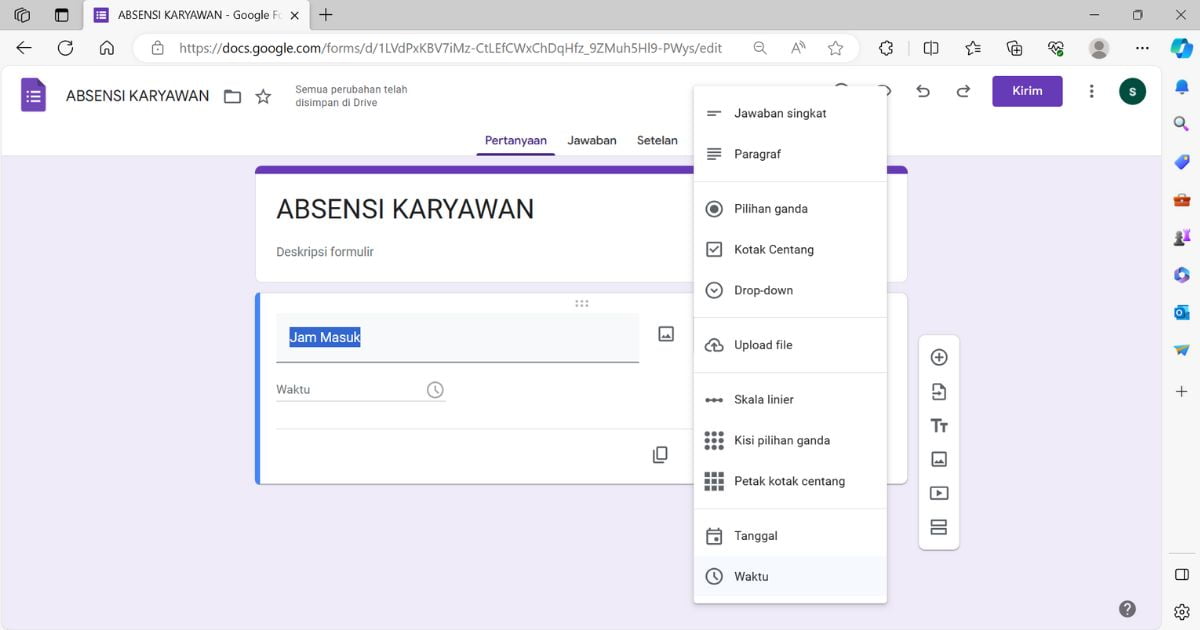Open the form's three-dot more menu
The width and height of the screenshot is (1200, 630).
tap(1091, 91)
